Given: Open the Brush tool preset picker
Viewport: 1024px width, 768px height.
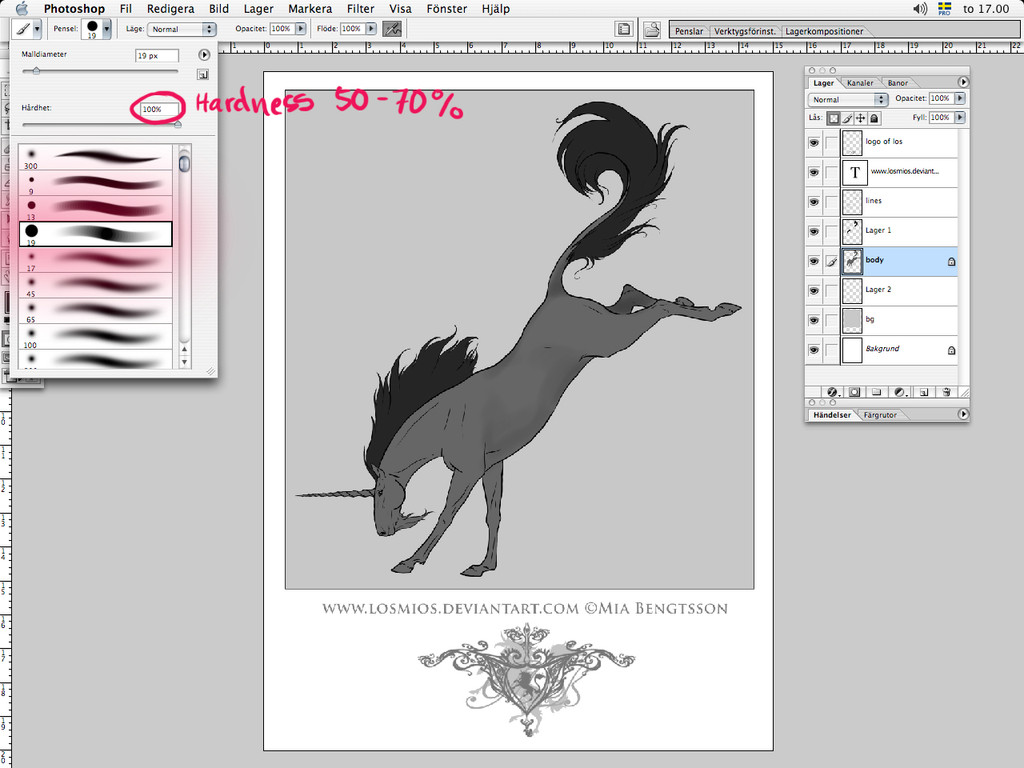Looking at the screenshot, I should pos(27,29).
